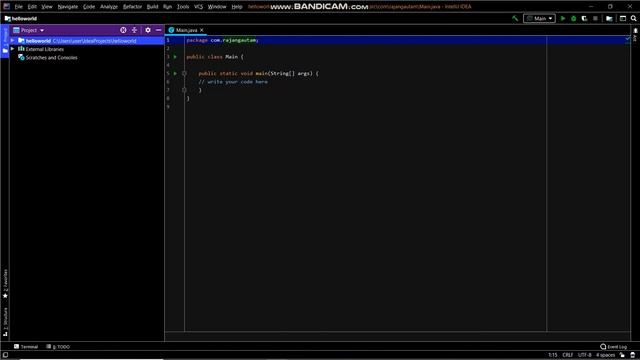Open the Navigate menu
This screenshot has height=360, width=640.
(68, 7)
